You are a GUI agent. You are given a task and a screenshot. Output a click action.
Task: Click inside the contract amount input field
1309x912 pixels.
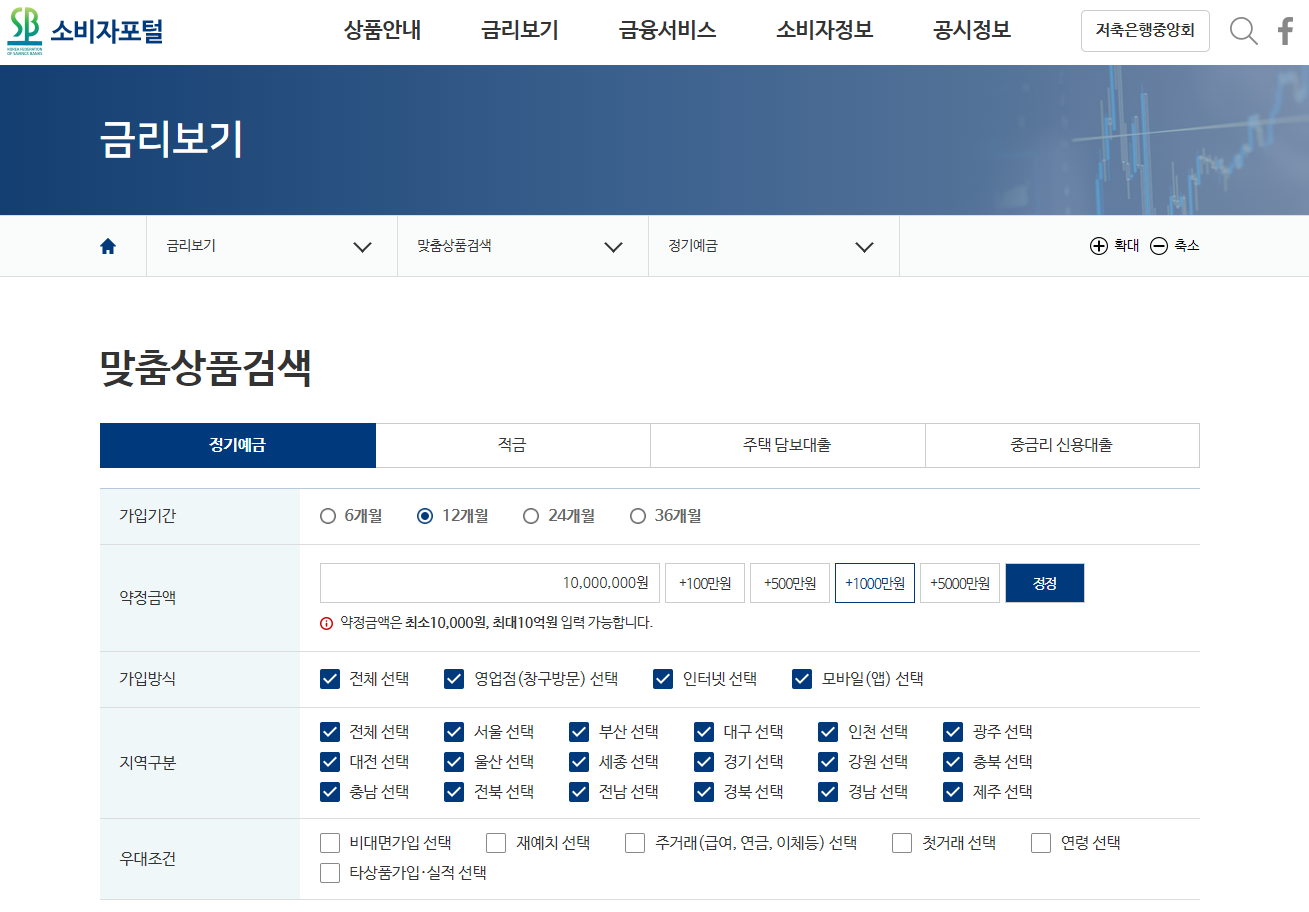pos(489,582)
